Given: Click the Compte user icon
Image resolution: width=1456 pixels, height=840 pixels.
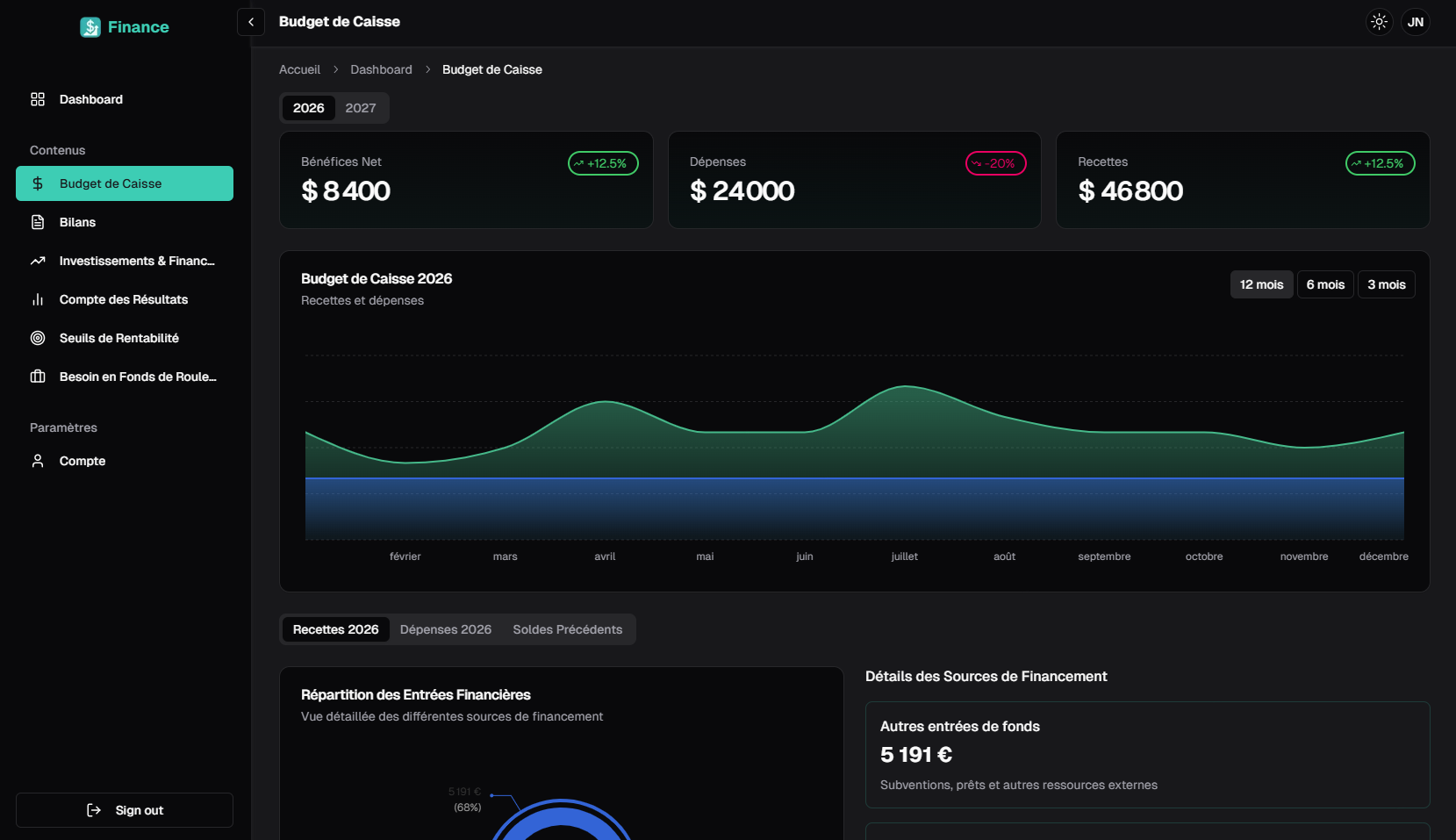Looking at the screenshot, I should 38,461.
